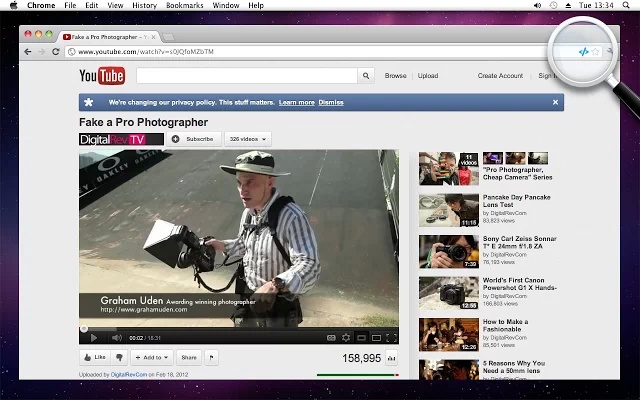
Task: Click the code extension icon in address bar
Action: point(583,52)
